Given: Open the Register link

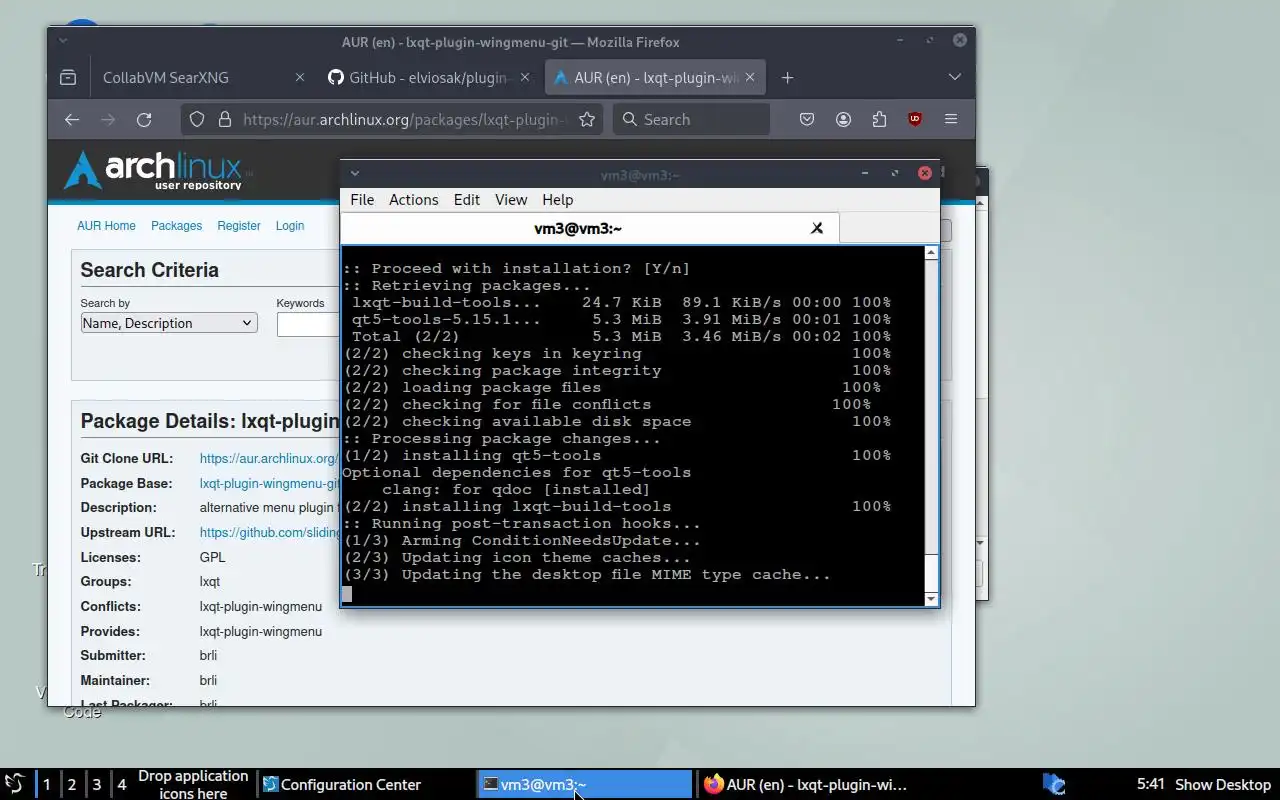Looking at the screenshot, I should (239, 226).
